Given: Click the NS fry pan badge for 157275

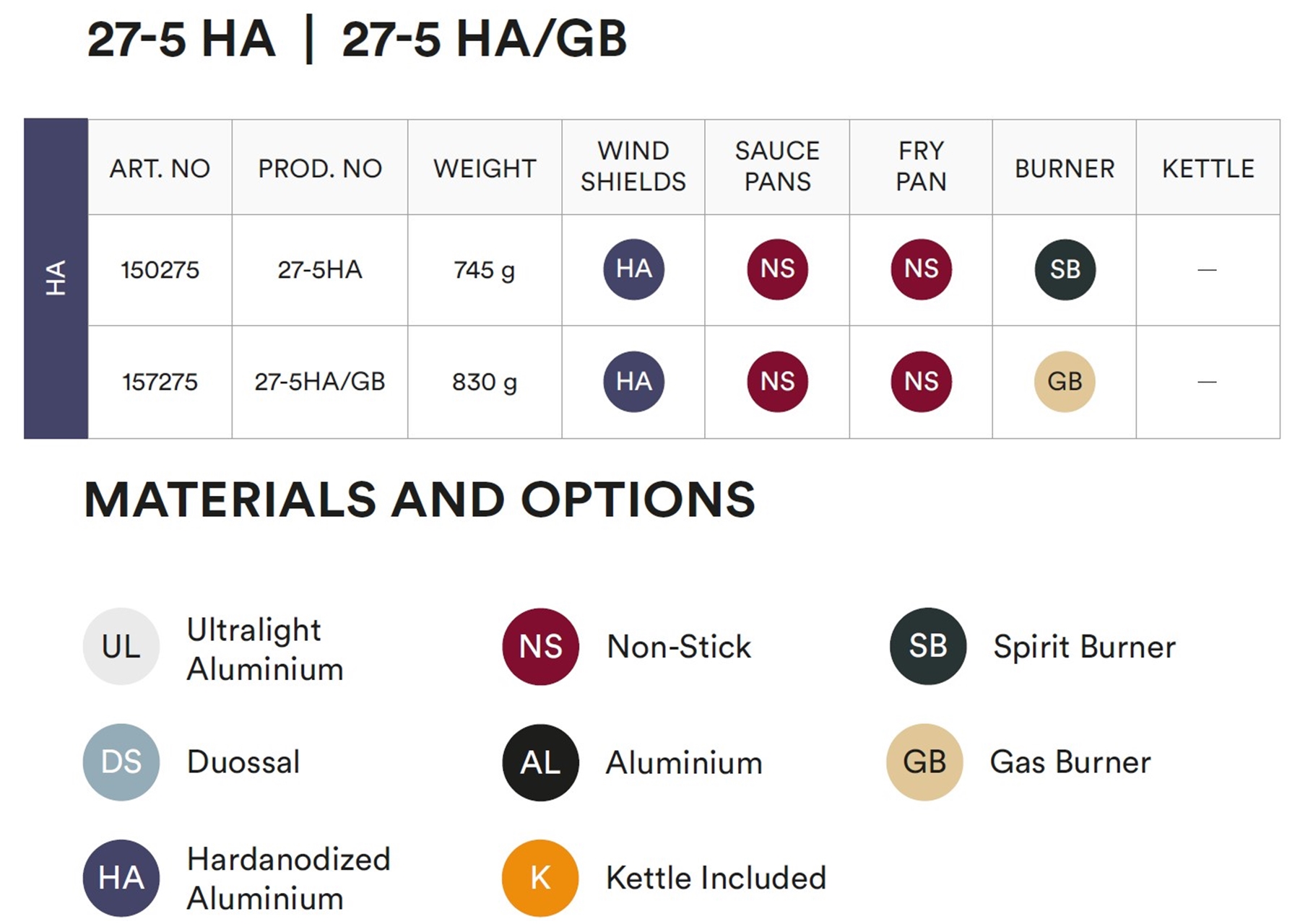Looking at the screenshot, I should 921,381.
